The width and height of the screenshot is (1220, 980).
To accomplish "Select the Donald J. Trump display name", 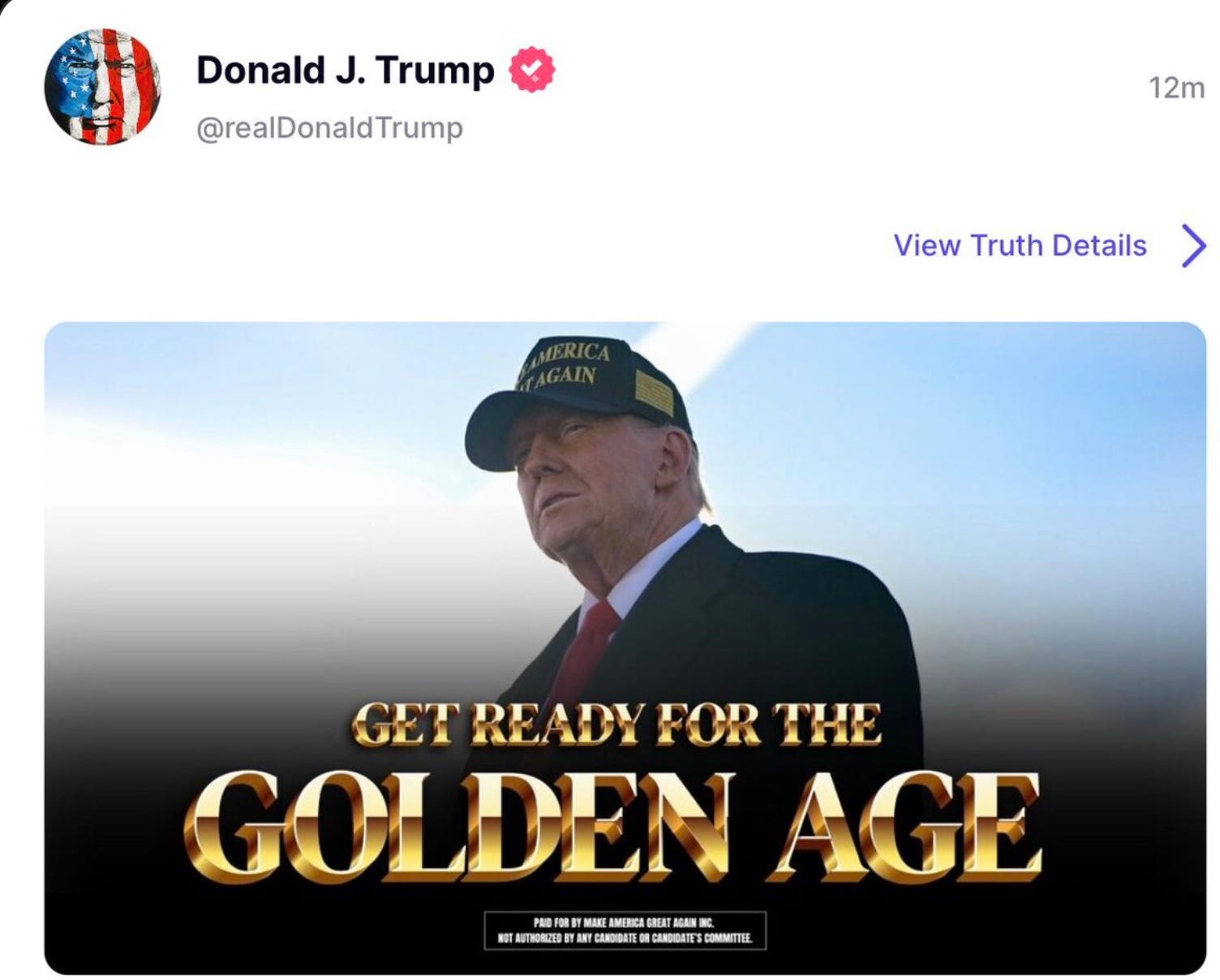I will (345, 70).
